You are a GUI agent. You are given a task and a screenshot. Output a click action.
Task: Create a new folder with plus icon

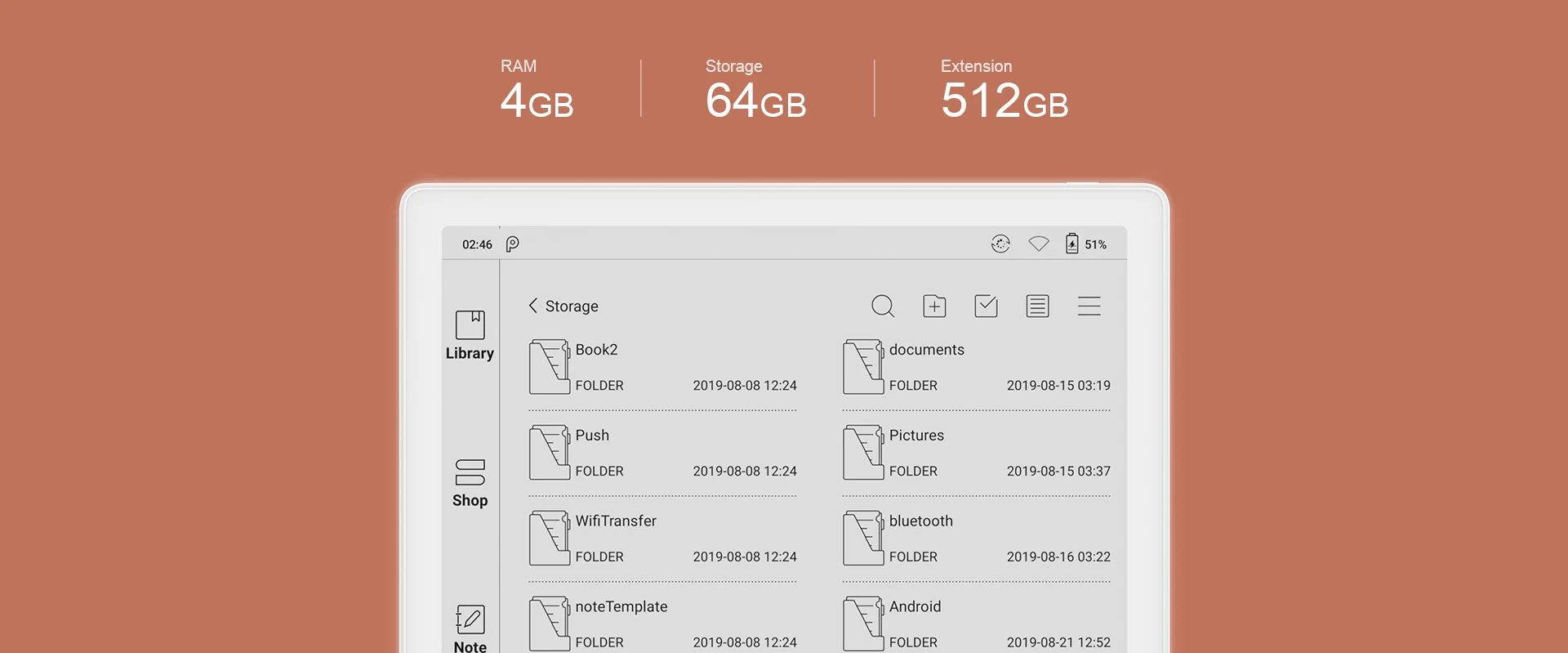point(934,306)
